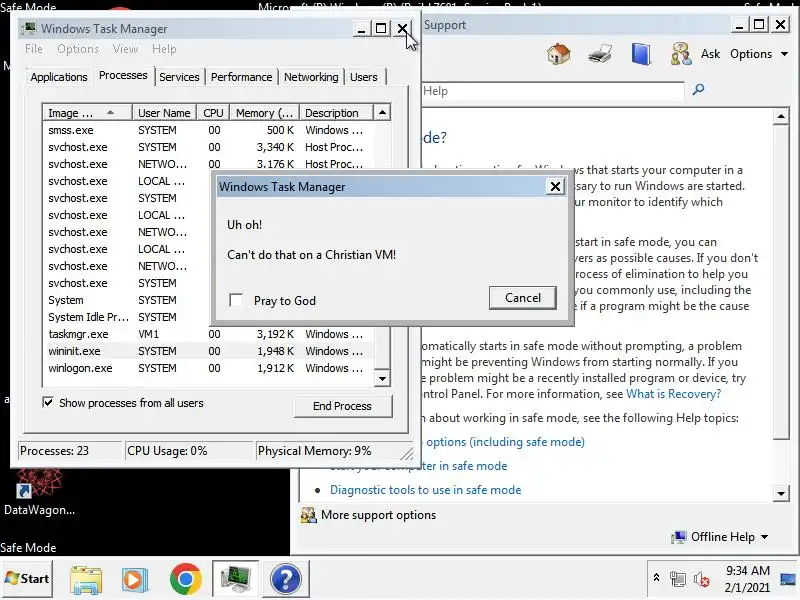
Task: Sort processes by Image Name column
Action: tap(87, 112)
